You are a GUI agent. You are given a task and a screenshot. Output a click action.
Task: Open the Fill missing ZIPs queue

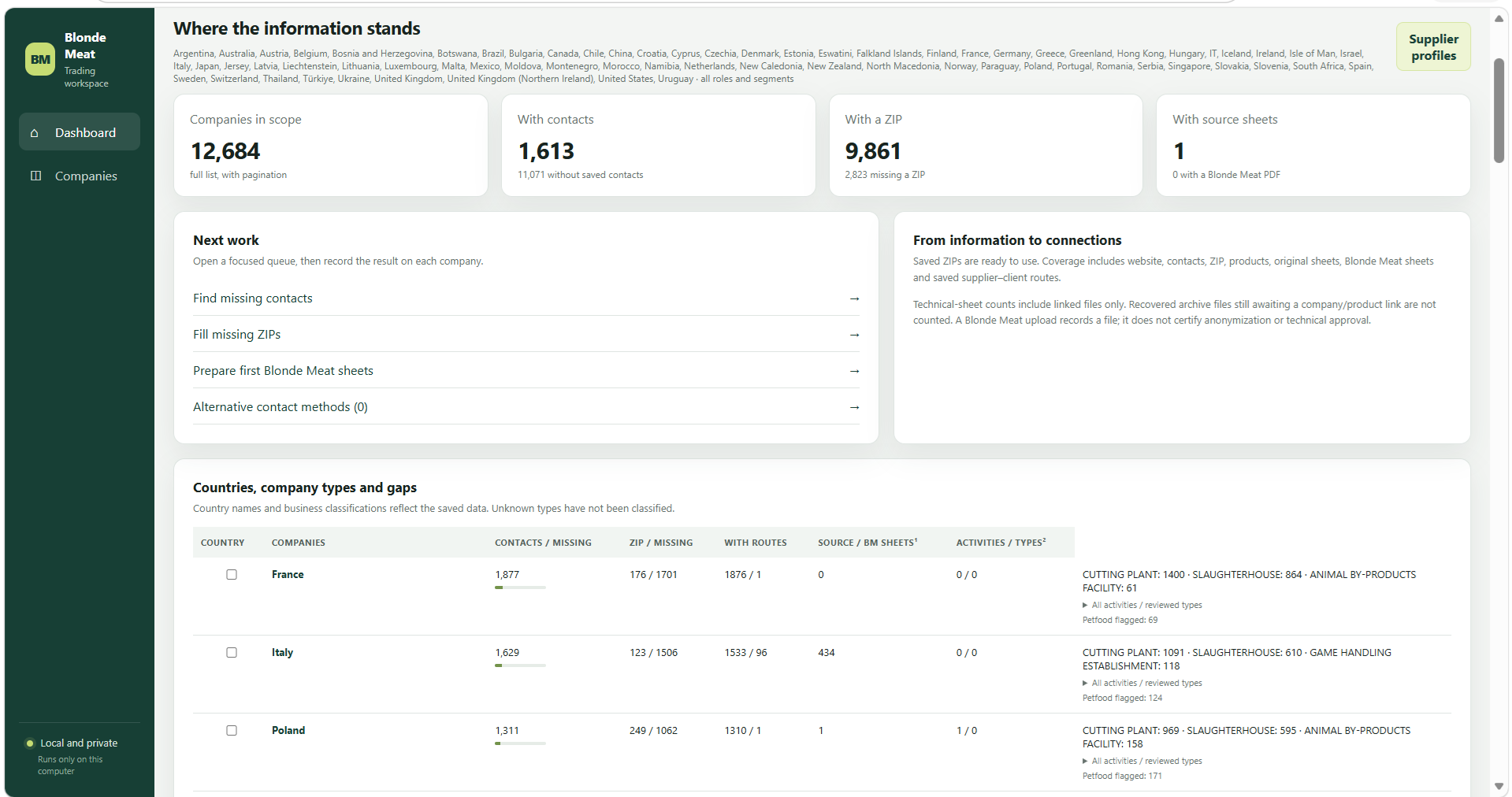[x=526, y=335]
